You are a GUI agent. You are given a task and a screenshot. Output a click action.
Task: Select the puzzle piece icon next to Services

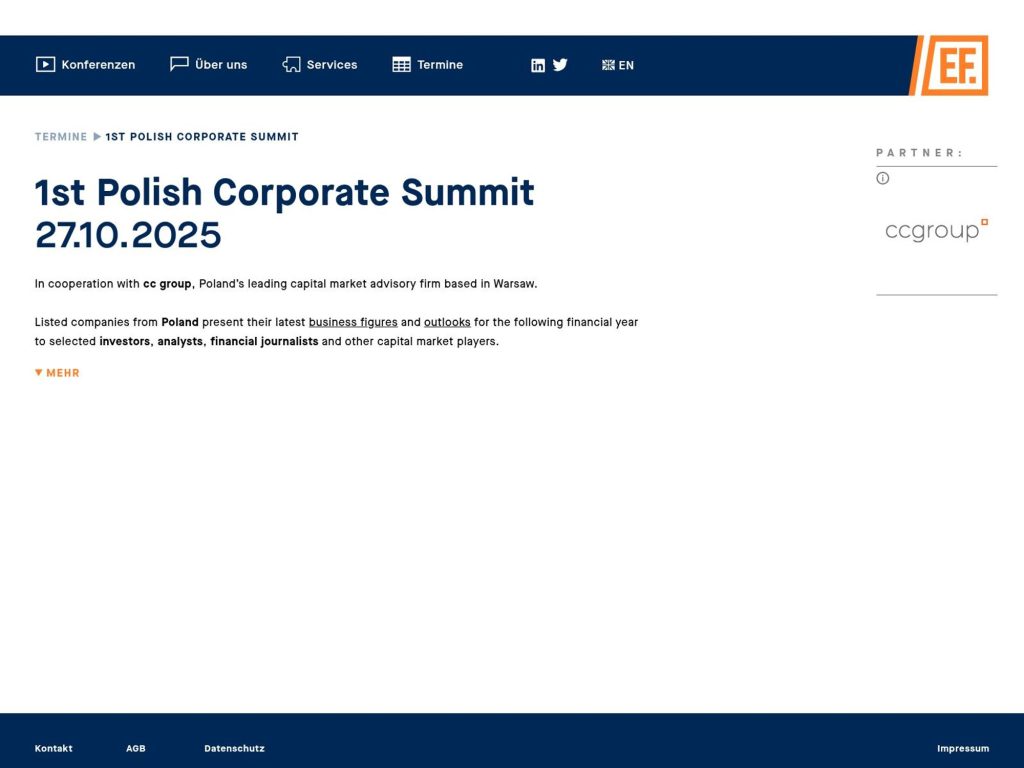290,64
